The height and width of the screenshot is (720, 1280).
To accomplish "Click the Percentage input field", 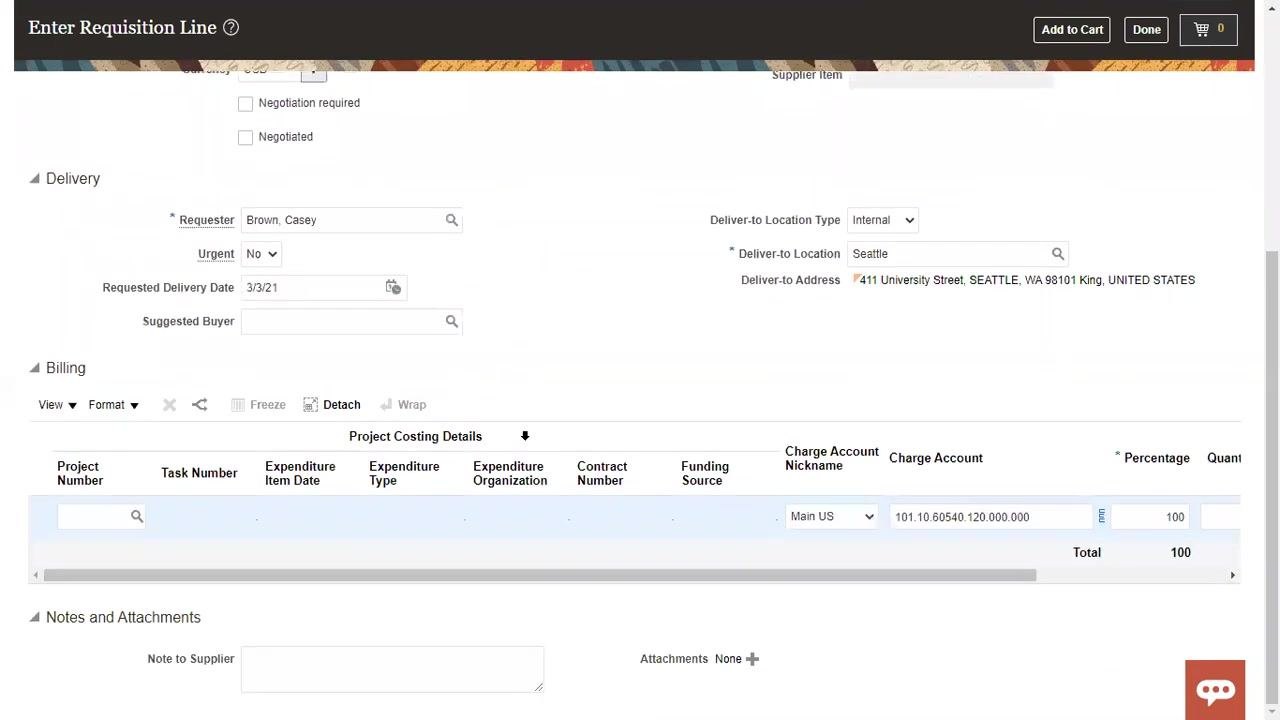I will pyautogui.click(x=1150, y=517).
